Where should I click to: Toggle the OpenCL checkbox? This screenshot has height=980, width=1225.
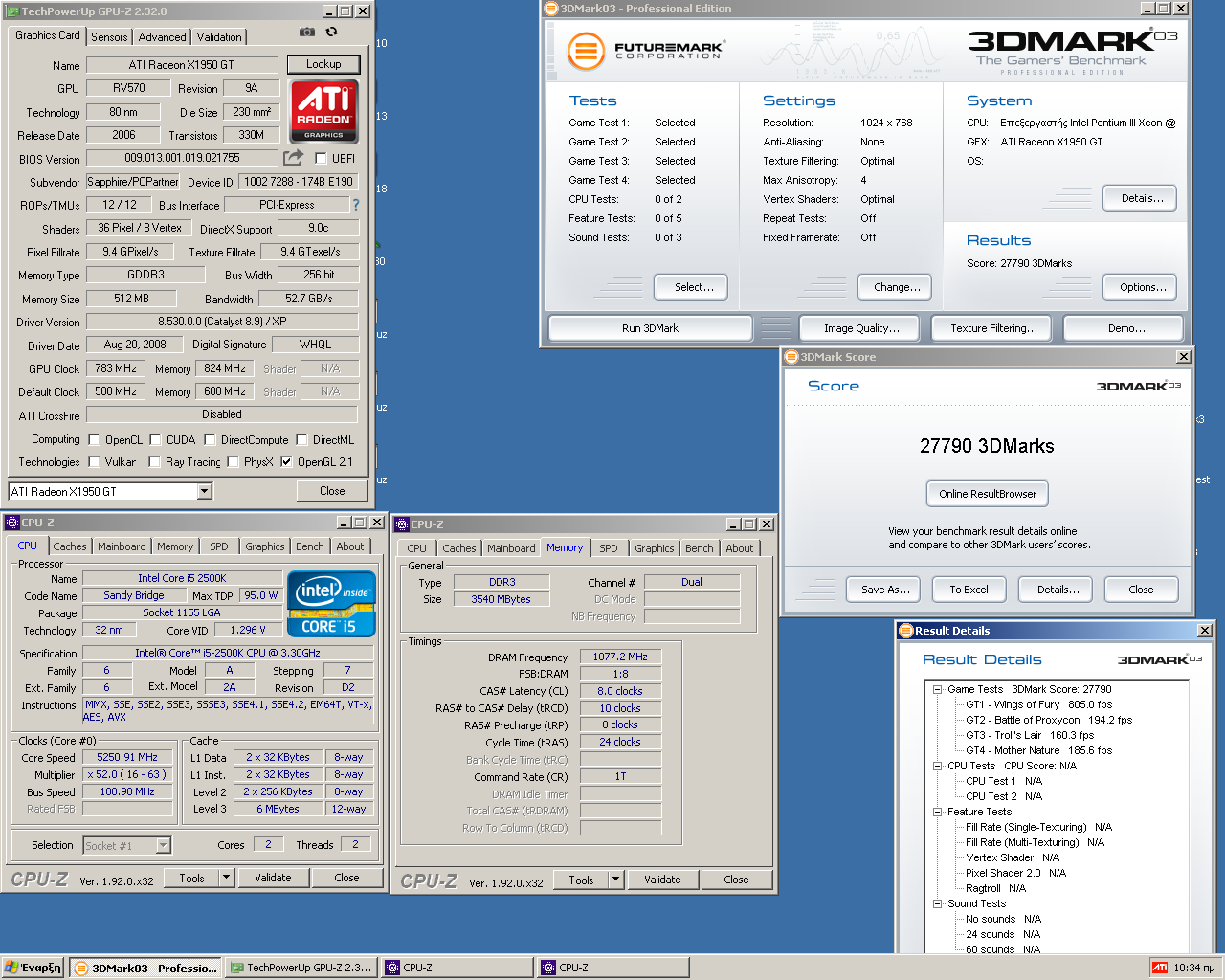point(94,440)
